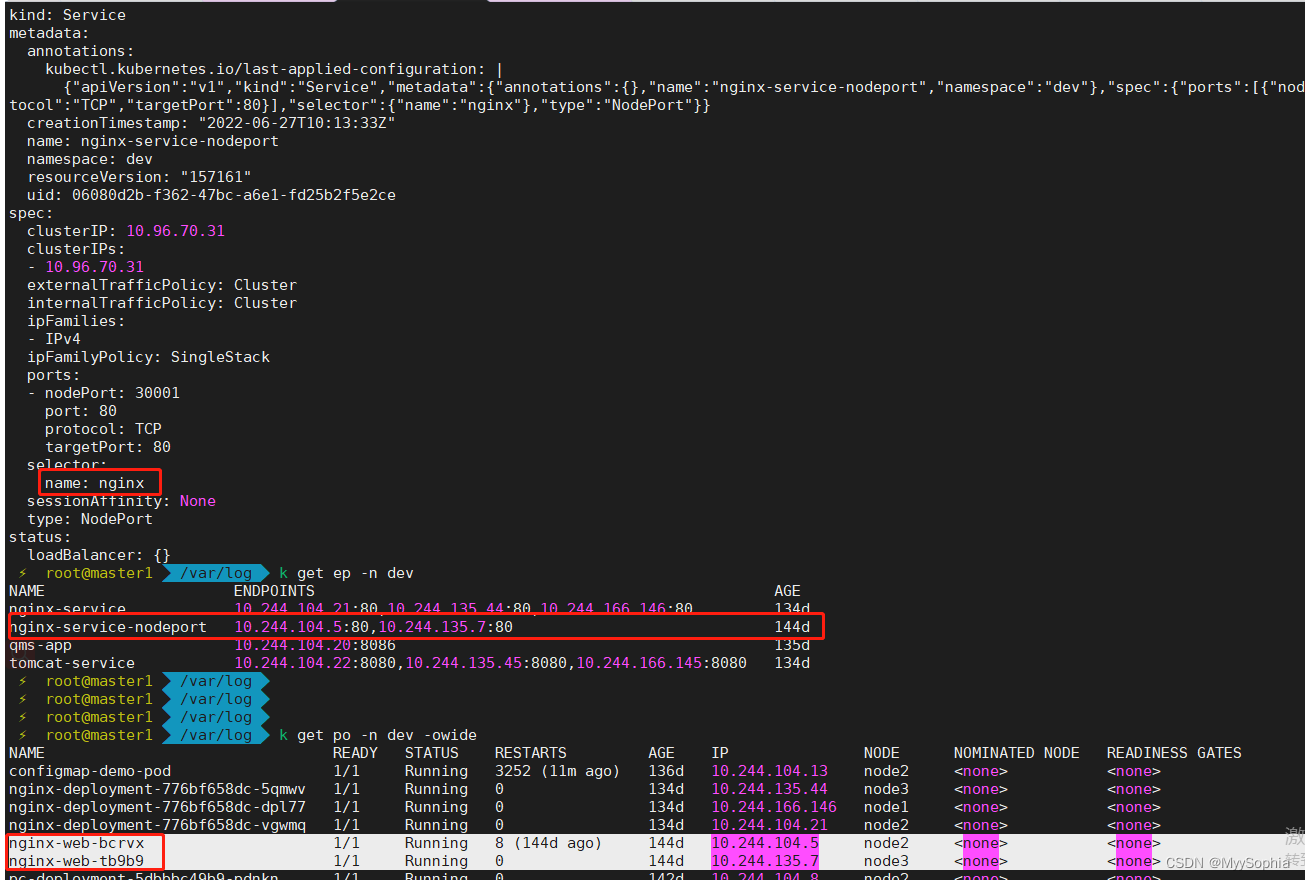
Task: Click the command 'k get po -n dev -owide'
Action: click(378, 735)
